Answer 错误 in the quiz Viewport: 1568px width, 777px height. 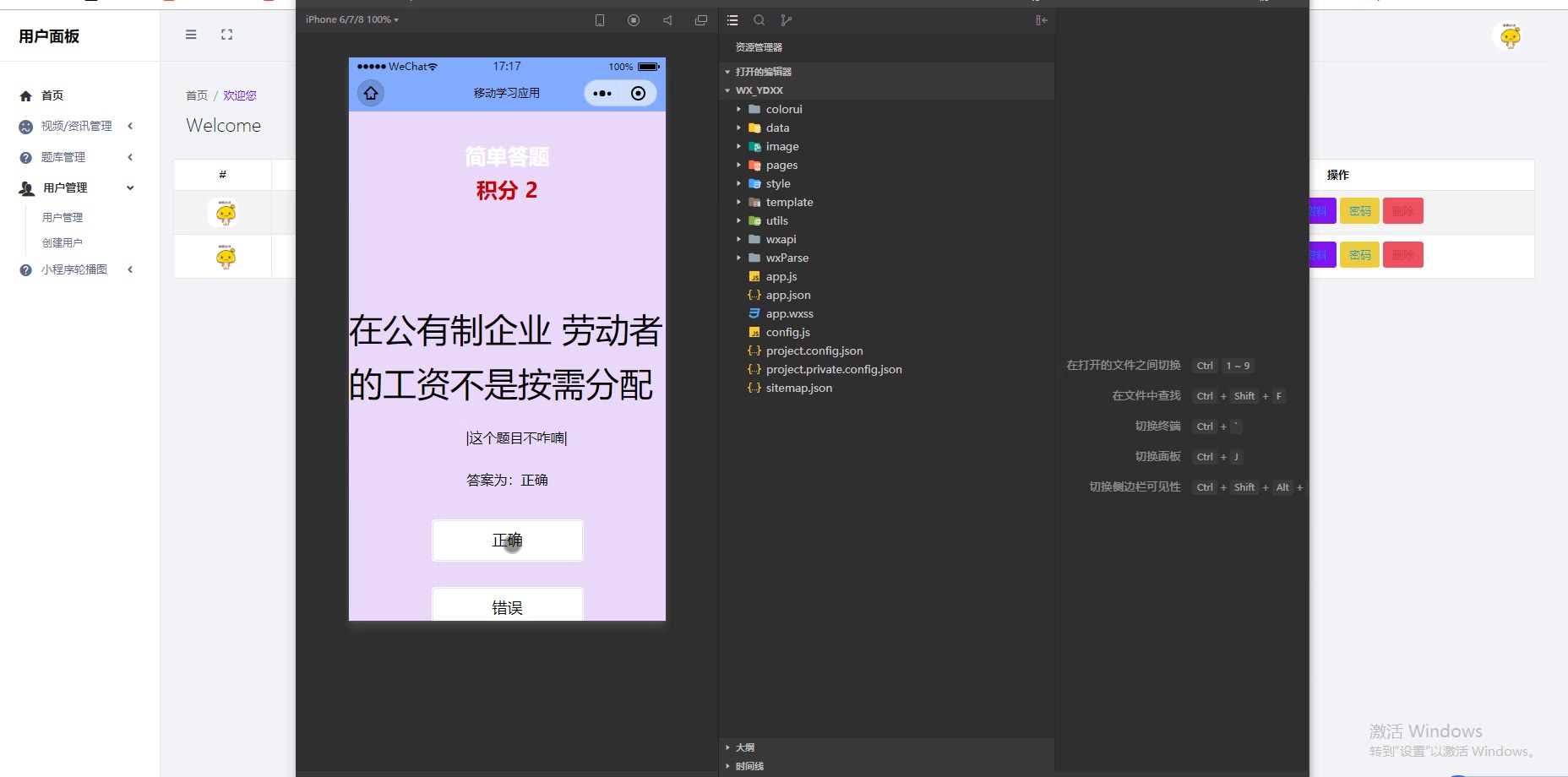click(x=508, y=606)
